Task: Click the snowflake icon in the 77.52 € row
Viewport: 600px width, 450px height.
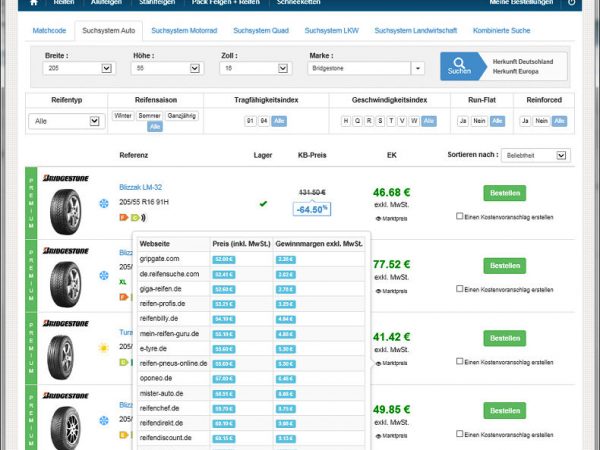Action: click(104, 276)
